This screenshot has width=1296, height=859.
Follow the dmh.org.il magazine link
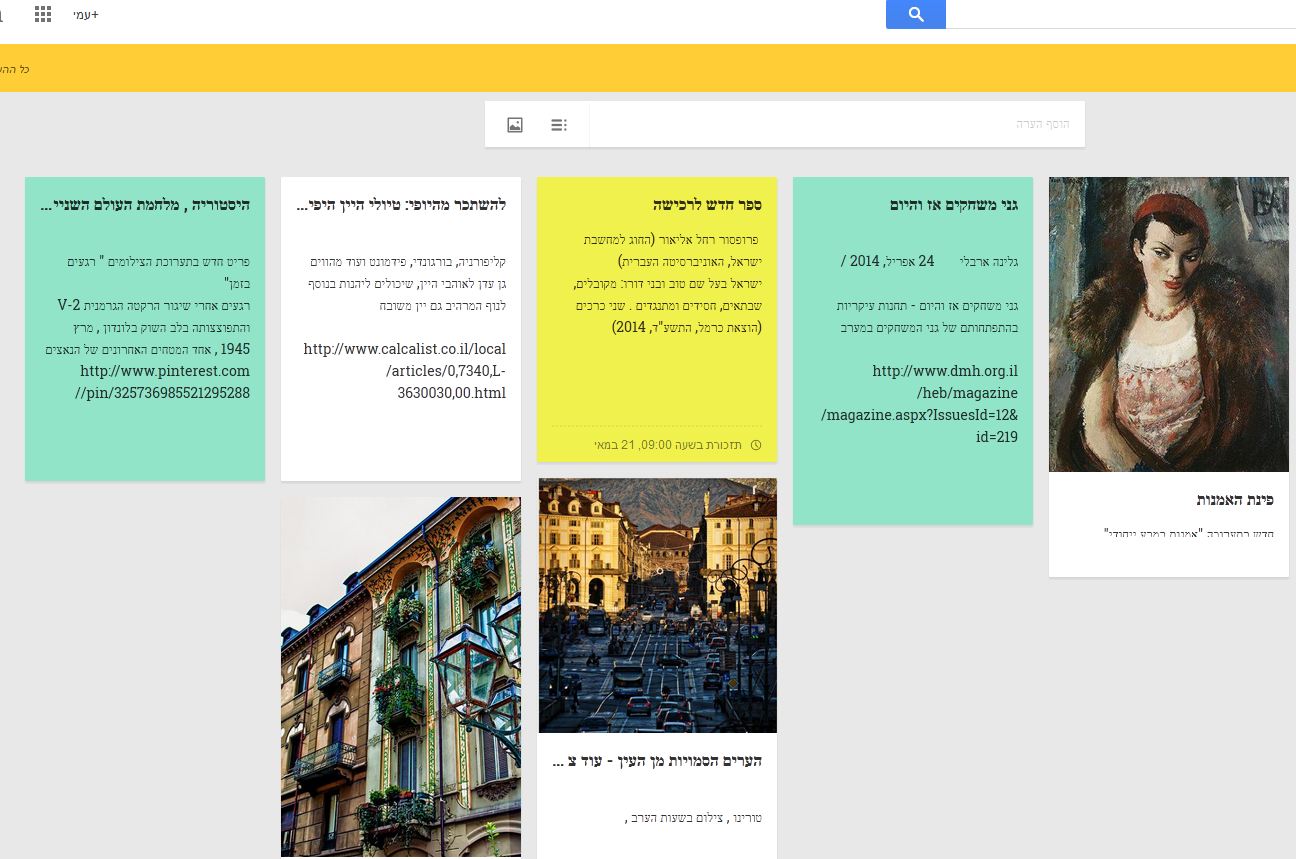point(920,404)
